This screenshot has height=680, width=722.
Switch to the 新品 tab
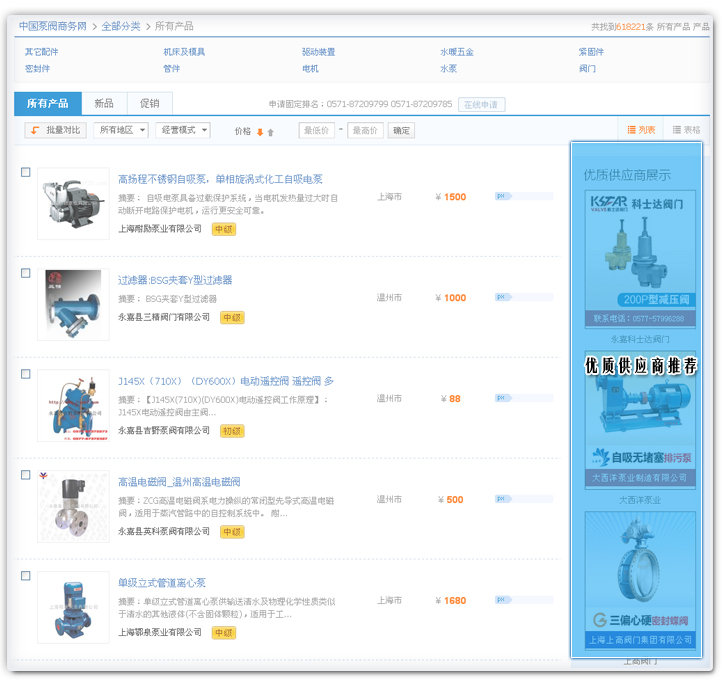coord(104,103)
